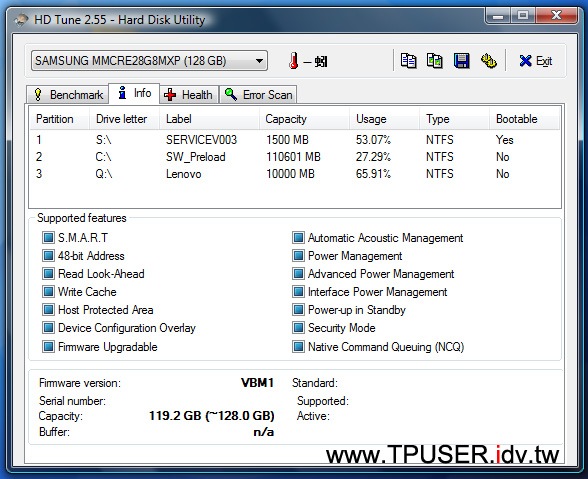
Task: Open the SAMSUNG MMCRE28G8MXP drive dropdown
Action: 149,61
